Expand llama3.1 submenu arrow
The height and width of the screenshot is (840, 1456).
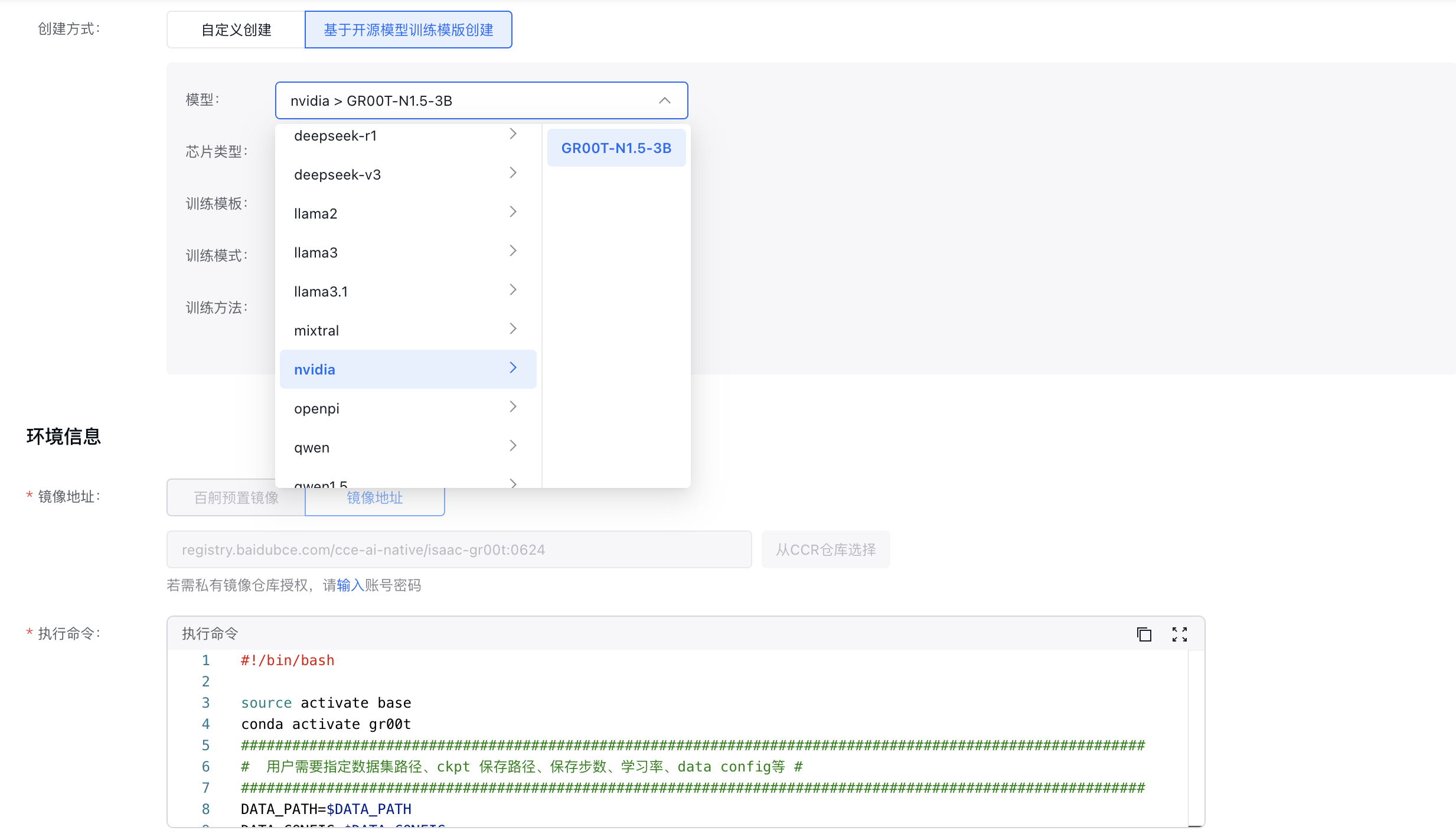(513, 290)
